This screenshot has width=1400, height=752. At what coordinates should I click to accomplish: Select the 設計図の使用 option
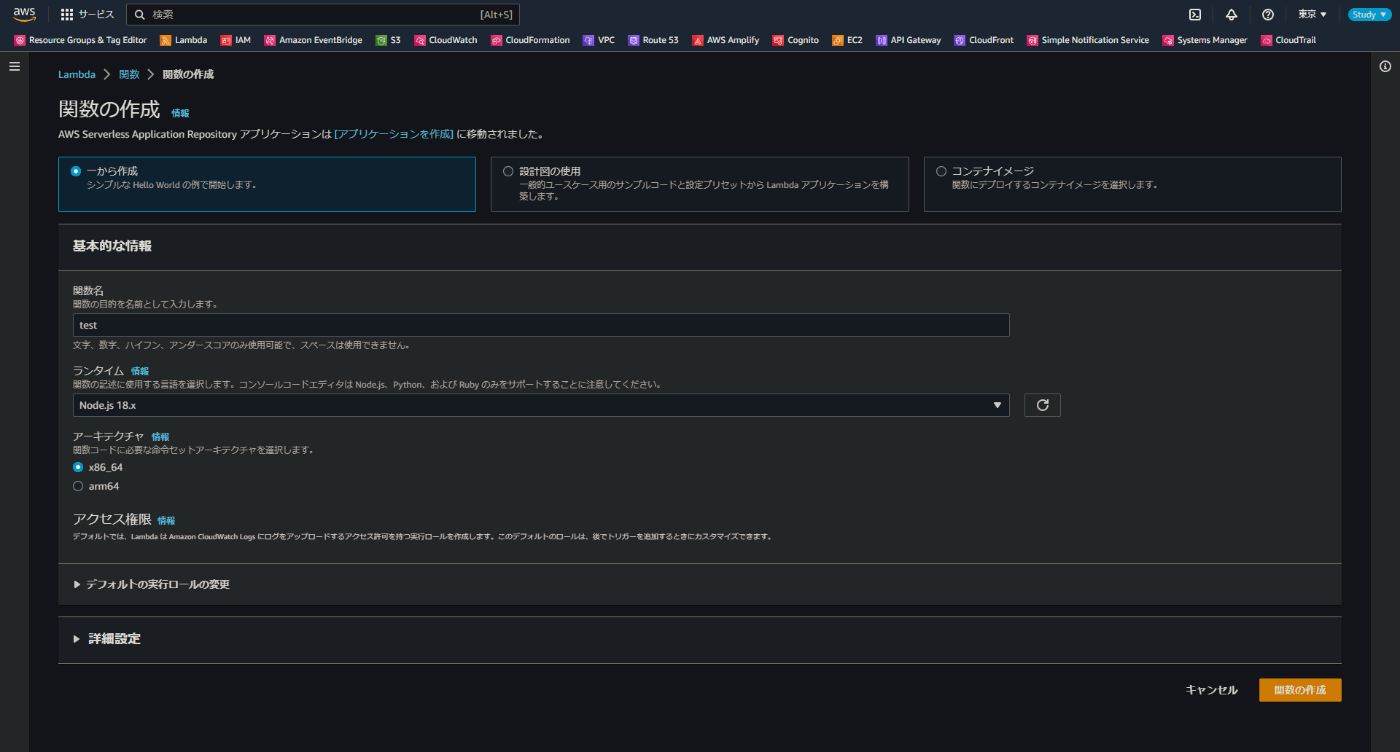pos(699,184)
